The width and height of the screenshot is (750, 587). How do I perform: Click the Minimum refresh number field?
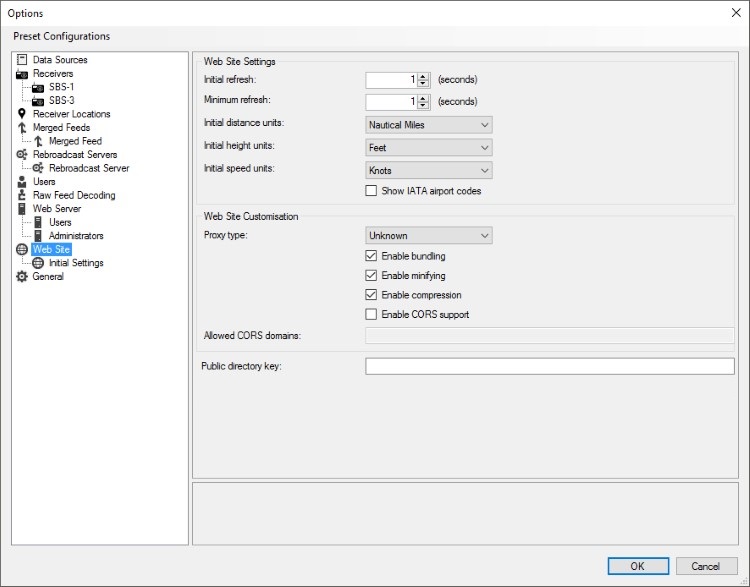click(391, 102)
